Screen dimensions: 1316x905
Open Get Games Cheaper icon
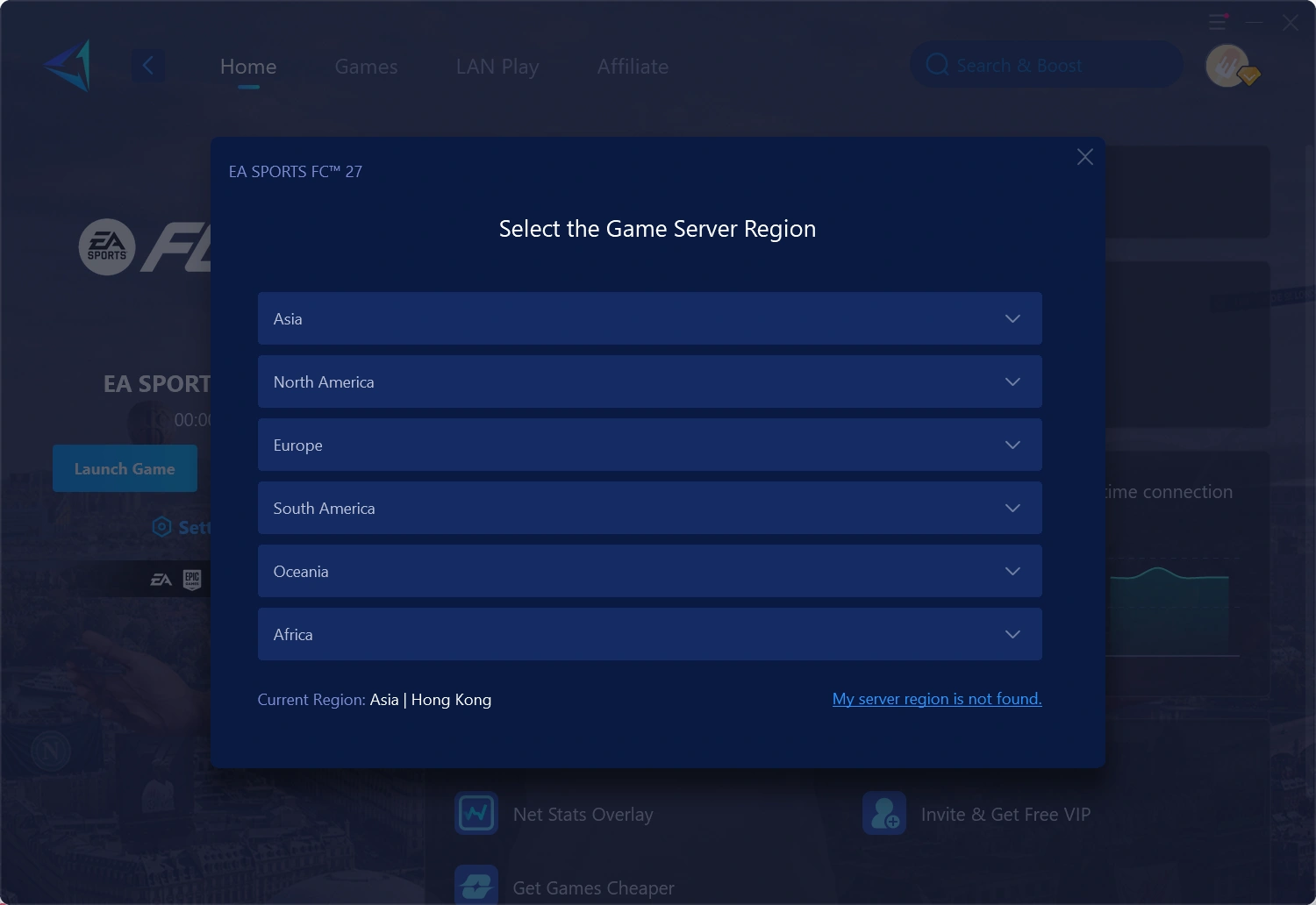[x=476, y=884]
